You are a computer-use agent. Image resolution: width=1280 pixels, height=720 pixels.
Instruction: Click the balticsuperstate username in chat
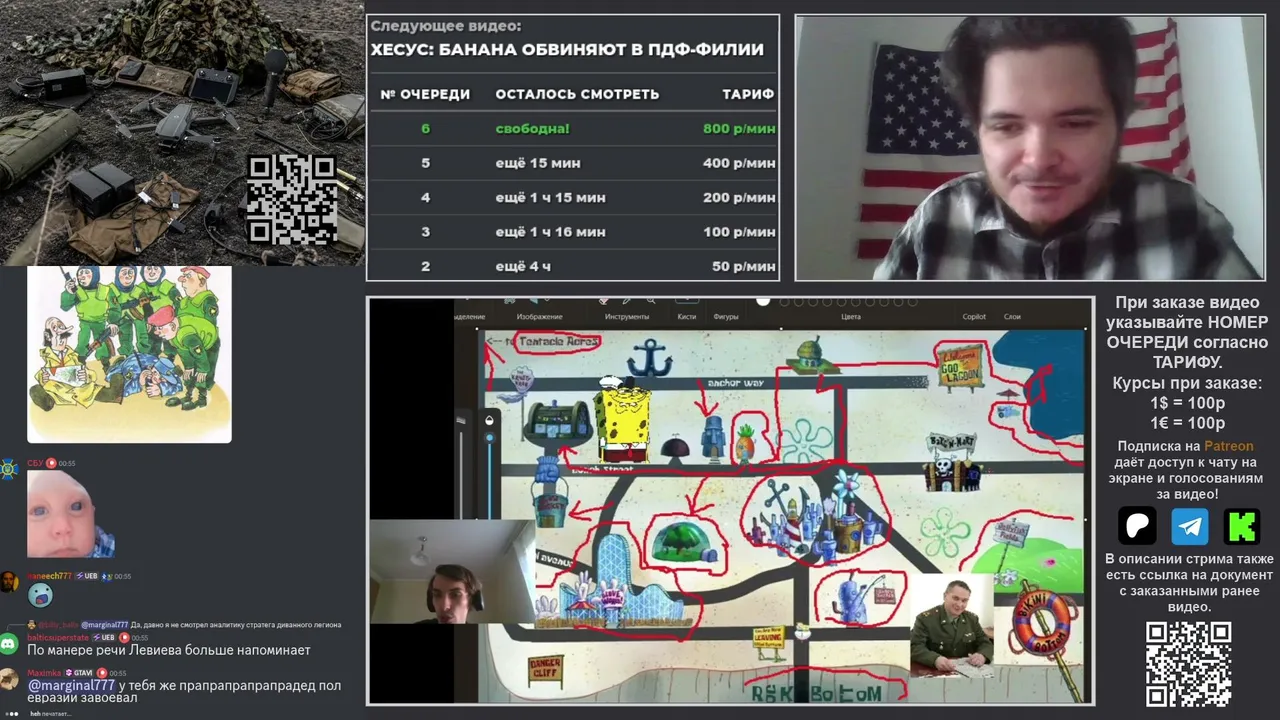(x=58, y=637)
